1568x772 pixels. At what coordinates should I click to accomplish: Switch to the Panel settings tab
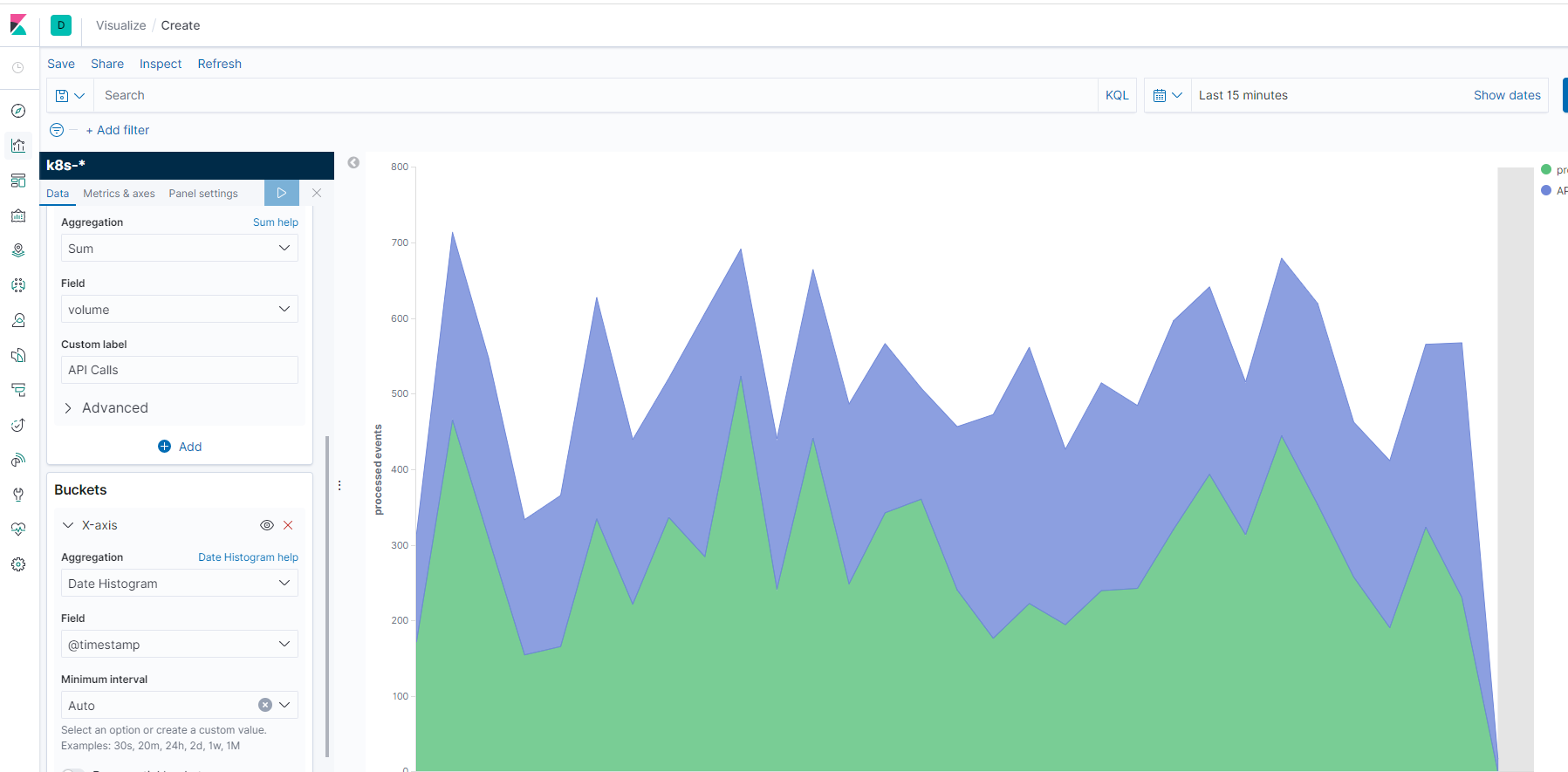202,194
